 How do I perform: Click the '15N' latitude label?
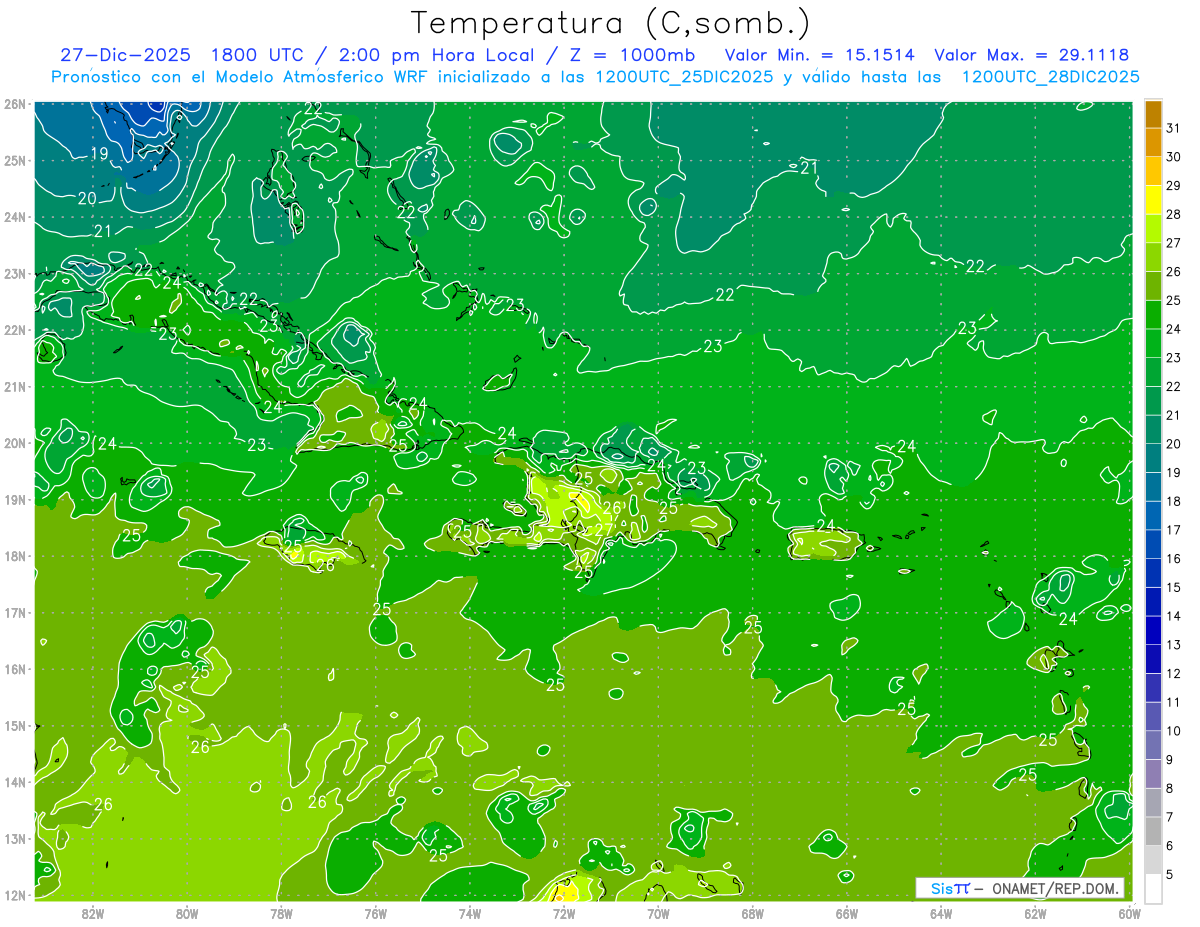point(14,725)
